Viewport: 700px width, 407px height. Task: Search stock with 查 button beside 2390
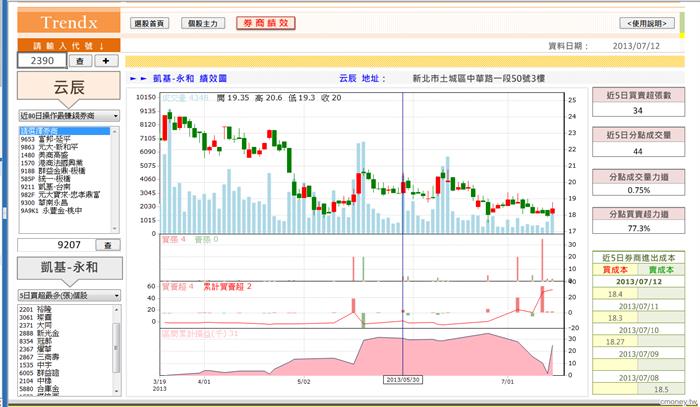(x=80, y=61)
